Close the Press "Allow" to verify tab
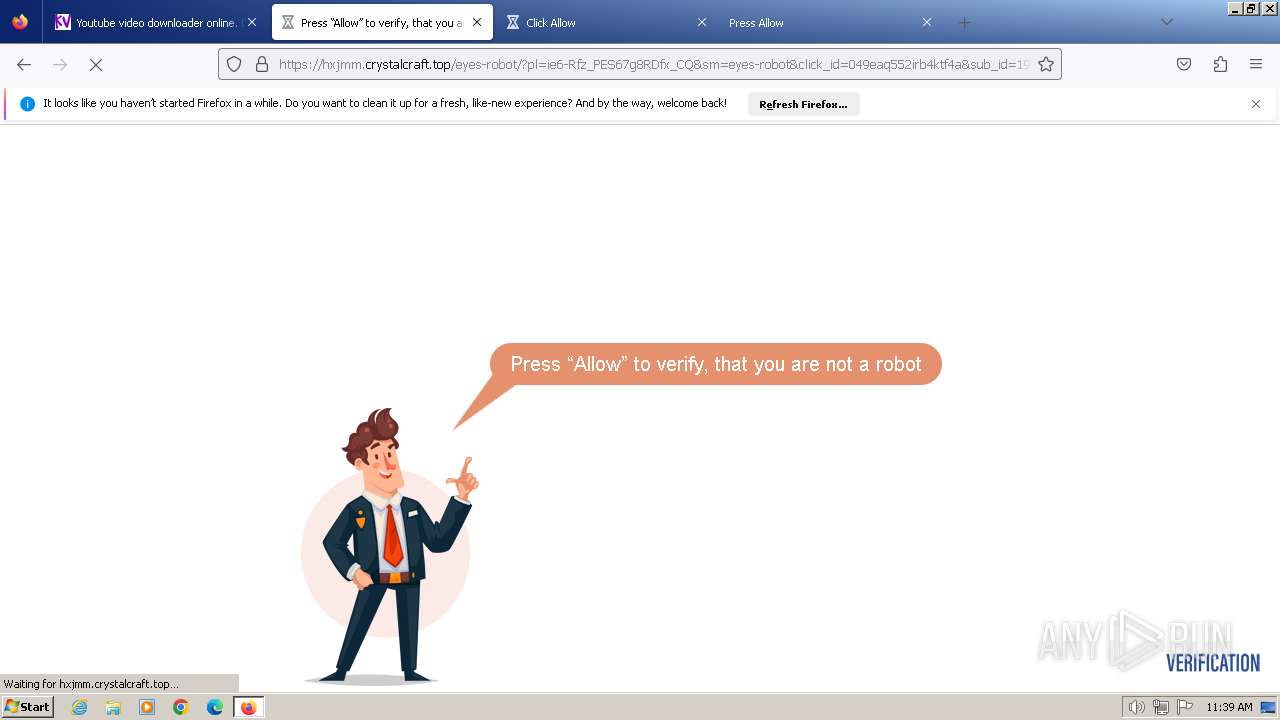The height and width of the screenshot is (720, 1280). click(477, 22)
